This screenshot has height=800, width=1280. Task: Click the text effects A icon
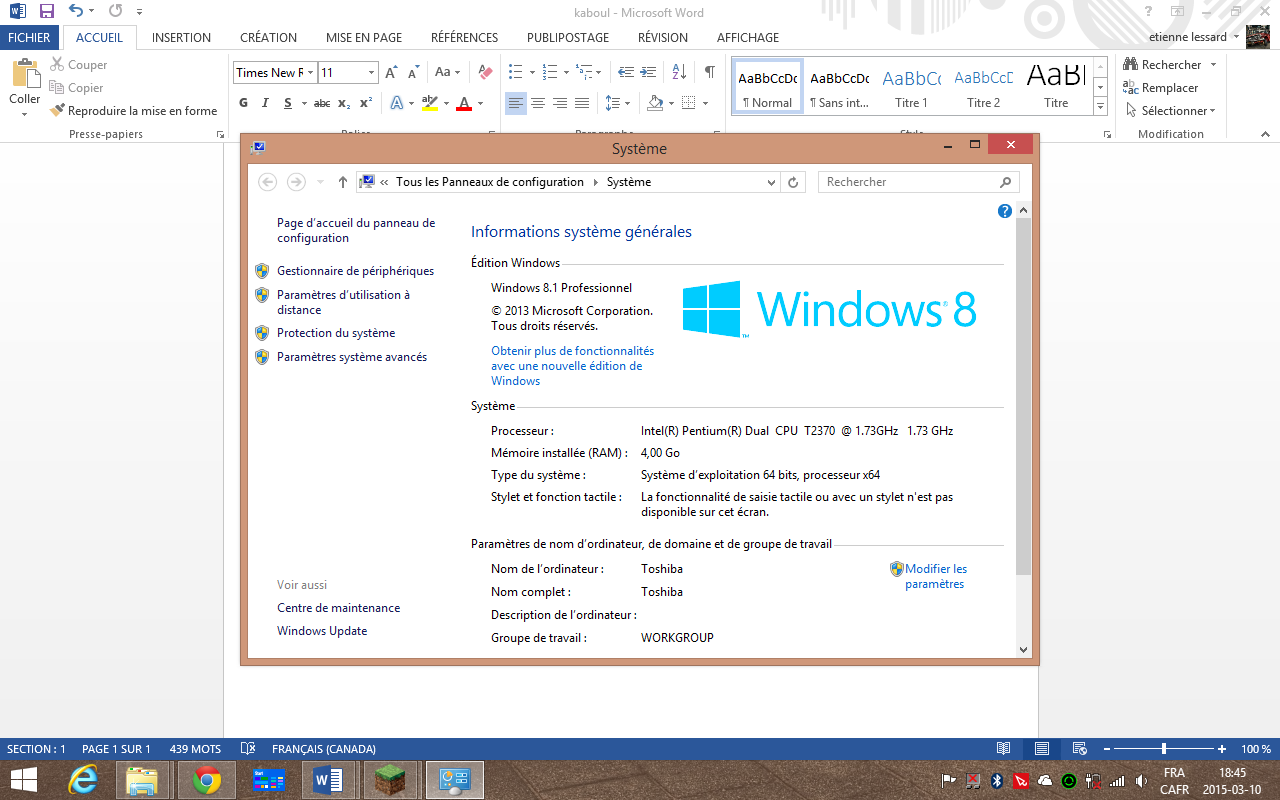click(397, 103)
